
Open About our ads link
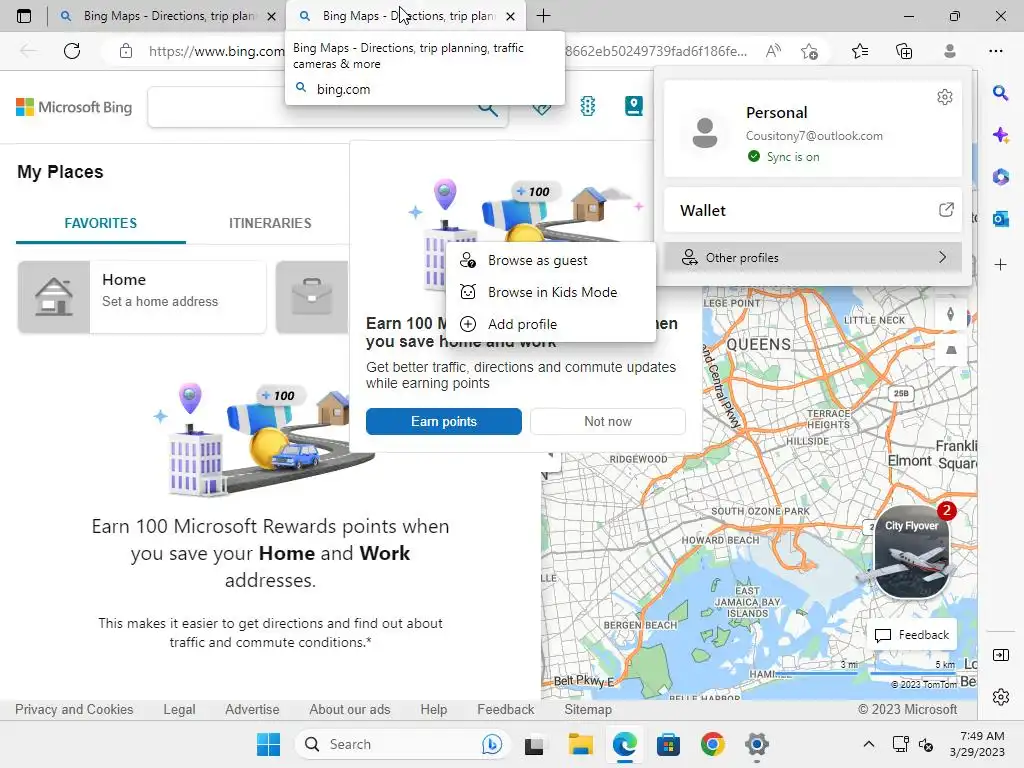click(349, 709)
